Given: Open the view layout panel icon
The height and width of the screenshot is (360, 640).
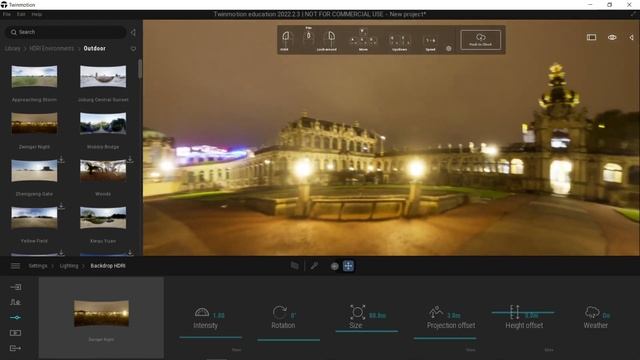Looking at the screenshot, I should tap(591, 37).
